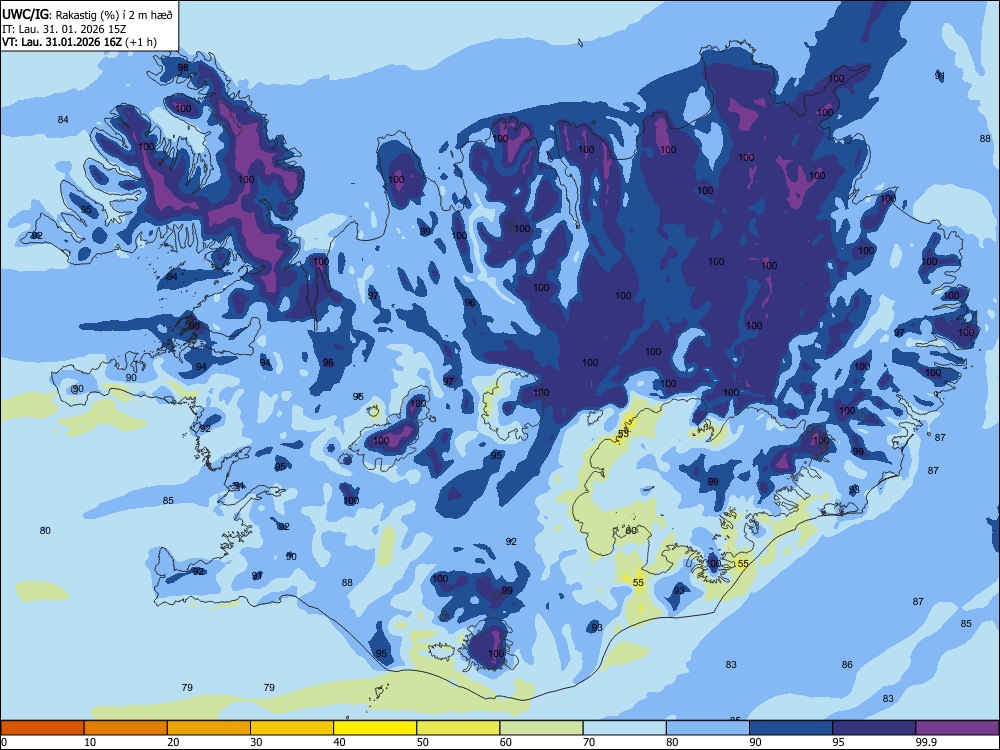Choose the medium blue 90–95 legend band
Viewport: 1000px width, 750px height.
(791, 728)
